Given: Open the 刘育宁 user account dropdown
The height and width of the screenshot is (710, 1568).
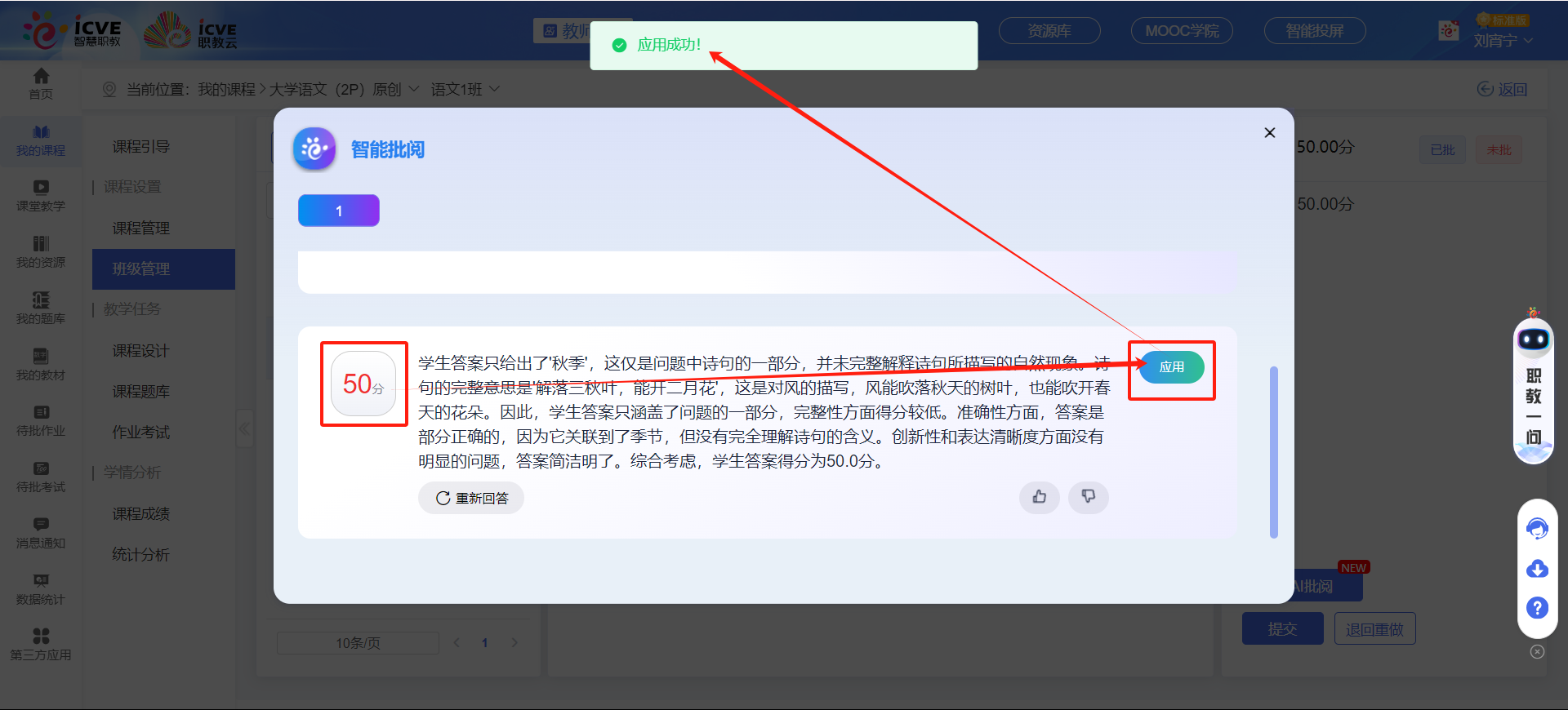Looking at the screenshot, I should 1503,41.
